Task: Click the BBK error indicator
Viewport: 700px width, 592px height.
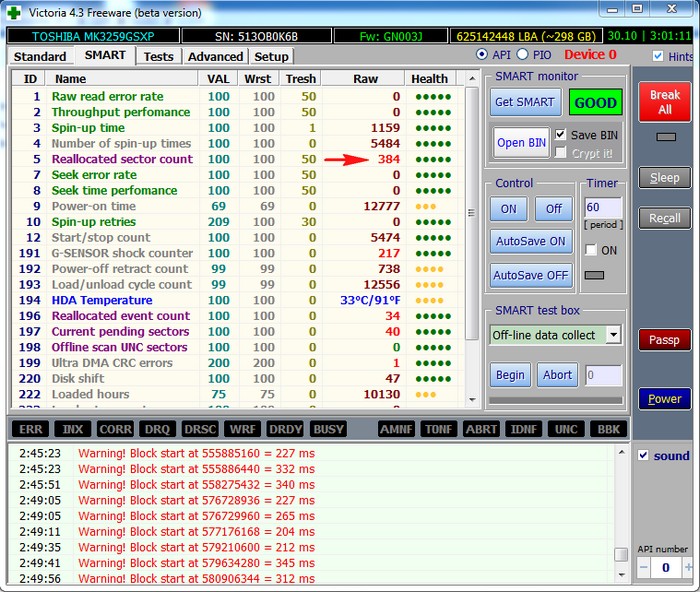Action: point(608,429)
